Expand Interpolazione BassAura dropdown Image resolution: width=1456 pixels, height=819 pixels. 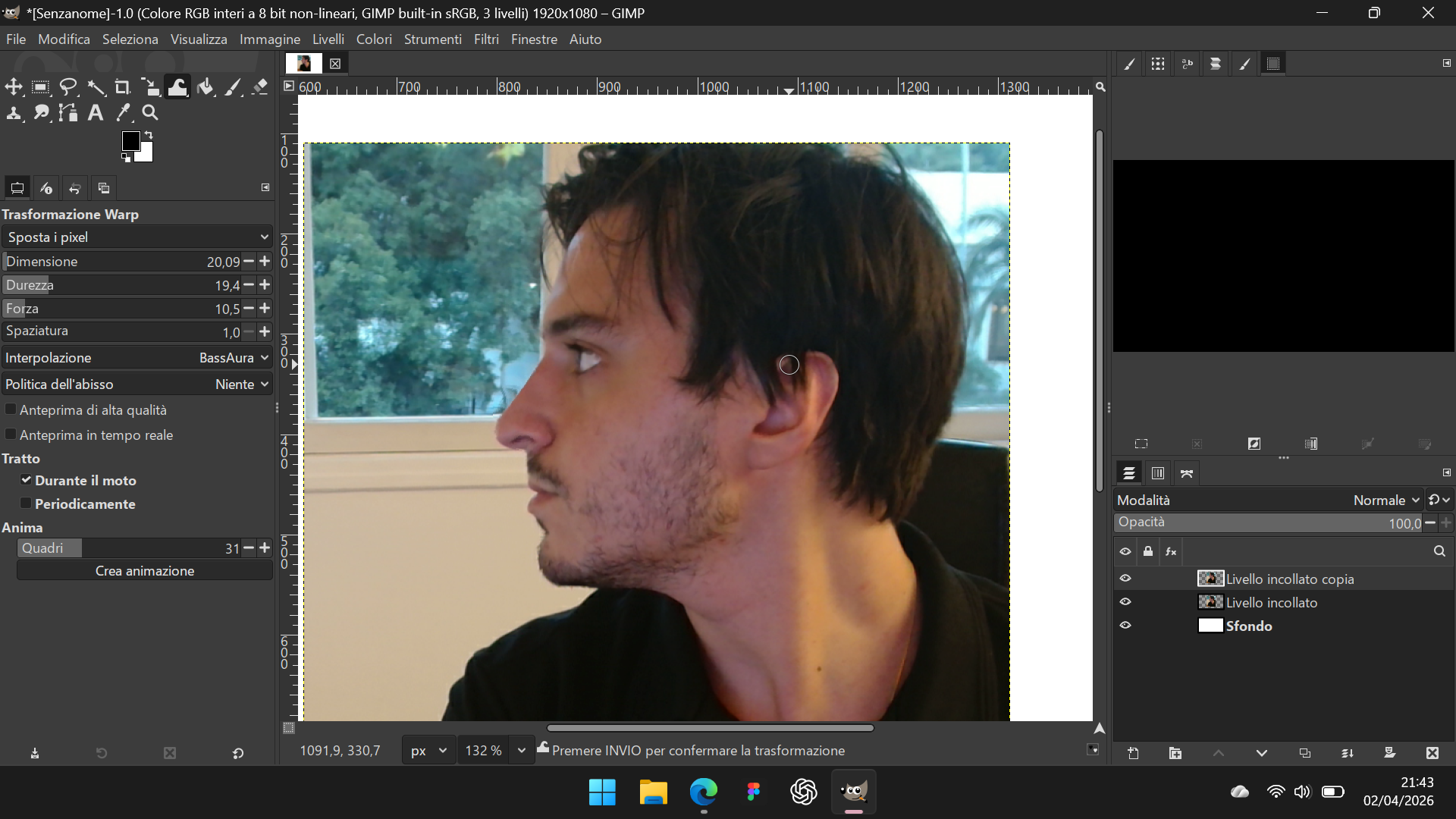(136, 358)
